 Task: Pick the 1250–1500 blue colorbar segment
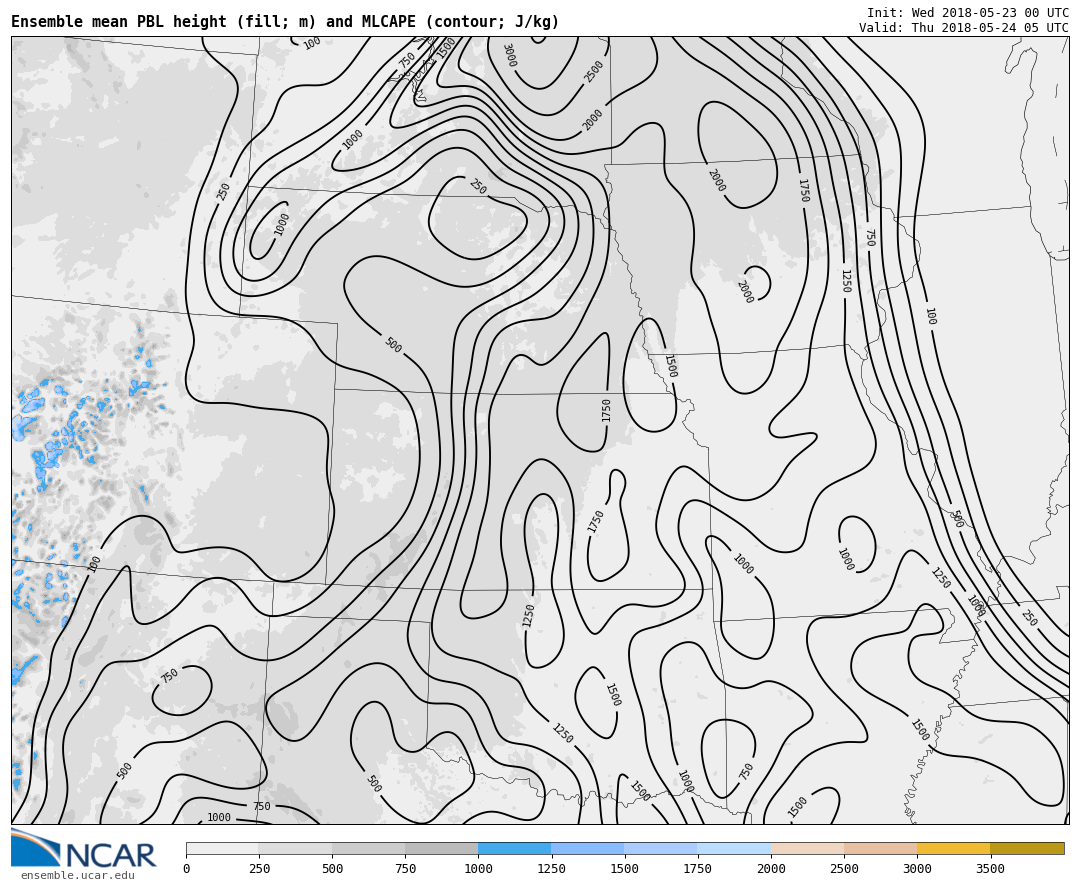pyautogui.click(x=588, y=848)
